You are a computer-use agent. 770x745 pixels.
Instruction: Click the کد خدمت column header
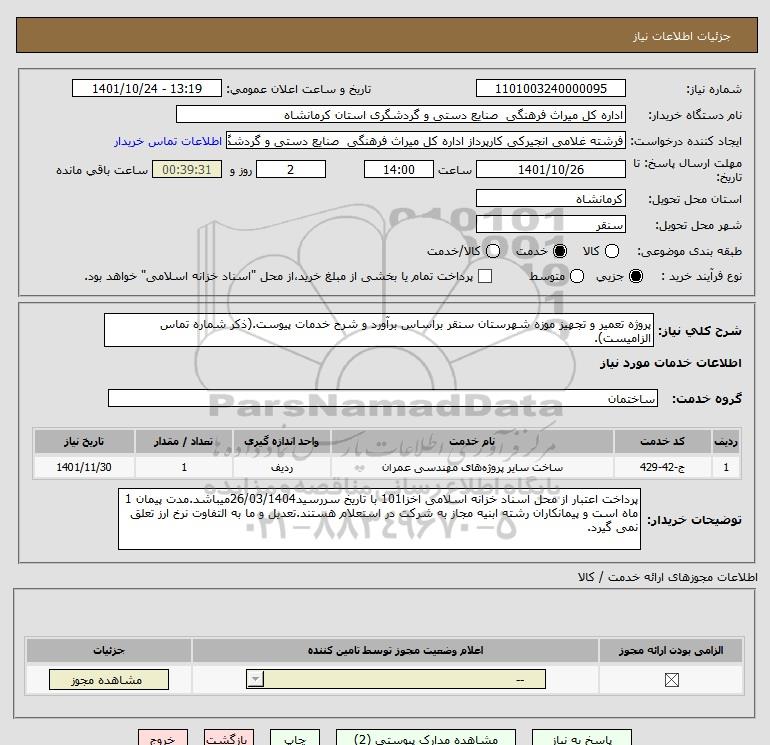pyautogui.click(x=662, y=441)
